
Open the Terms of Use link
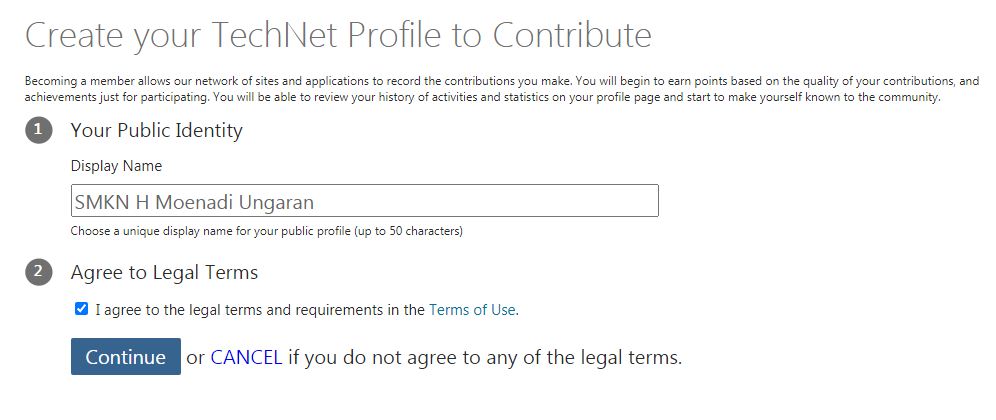pos(472,310)
